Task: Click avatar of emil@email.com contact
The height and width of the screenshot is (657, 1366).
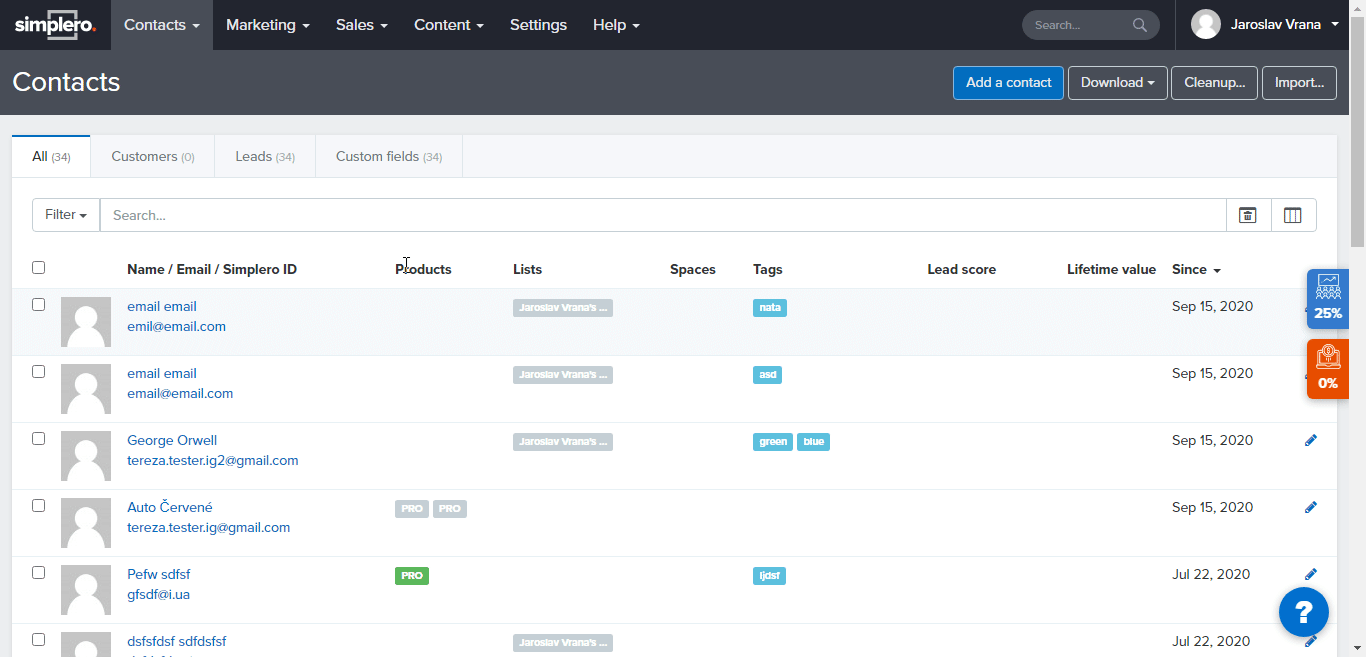Action: [86, 322]
